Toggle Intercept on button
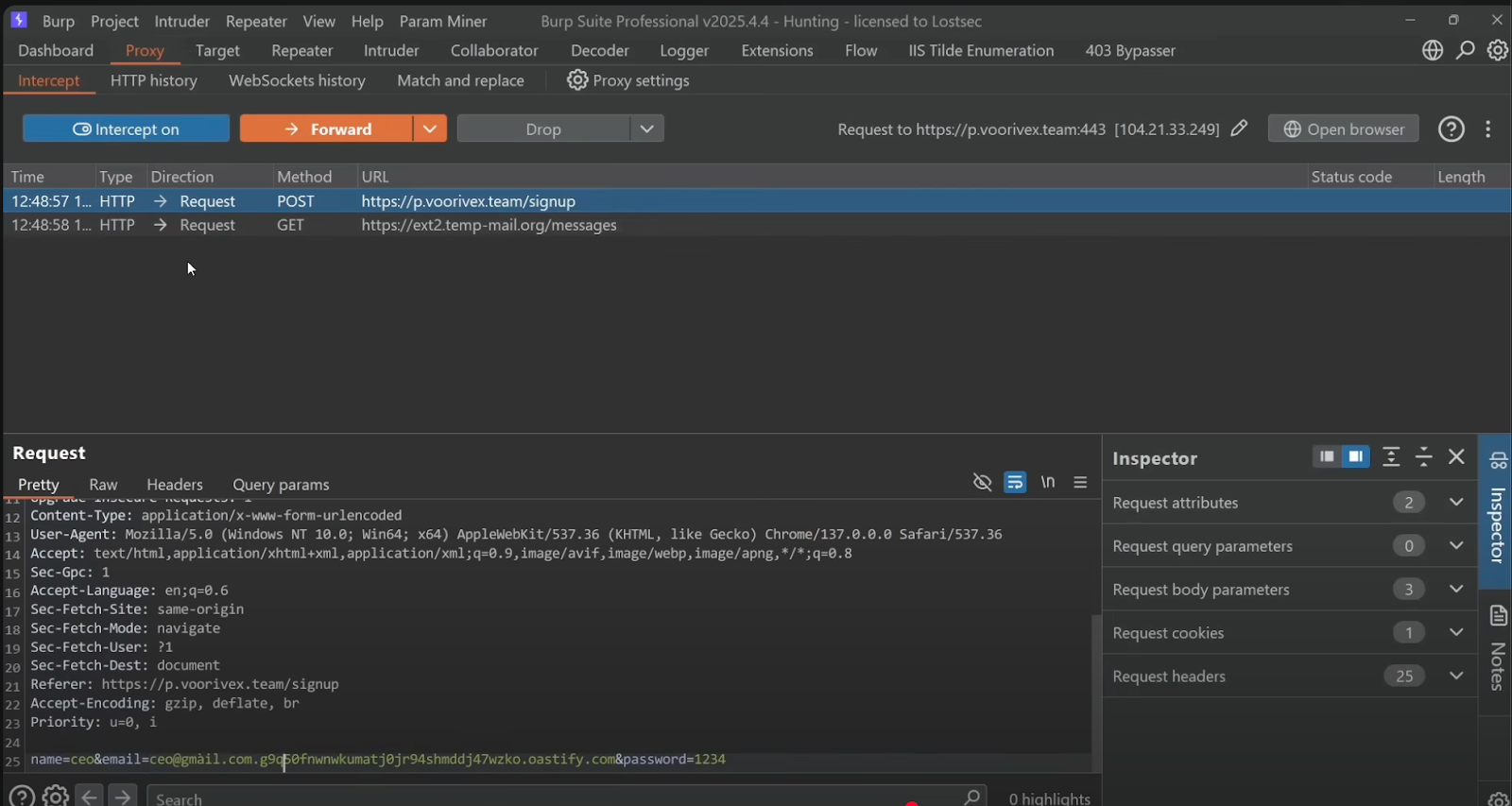 [x=126, y=129]
